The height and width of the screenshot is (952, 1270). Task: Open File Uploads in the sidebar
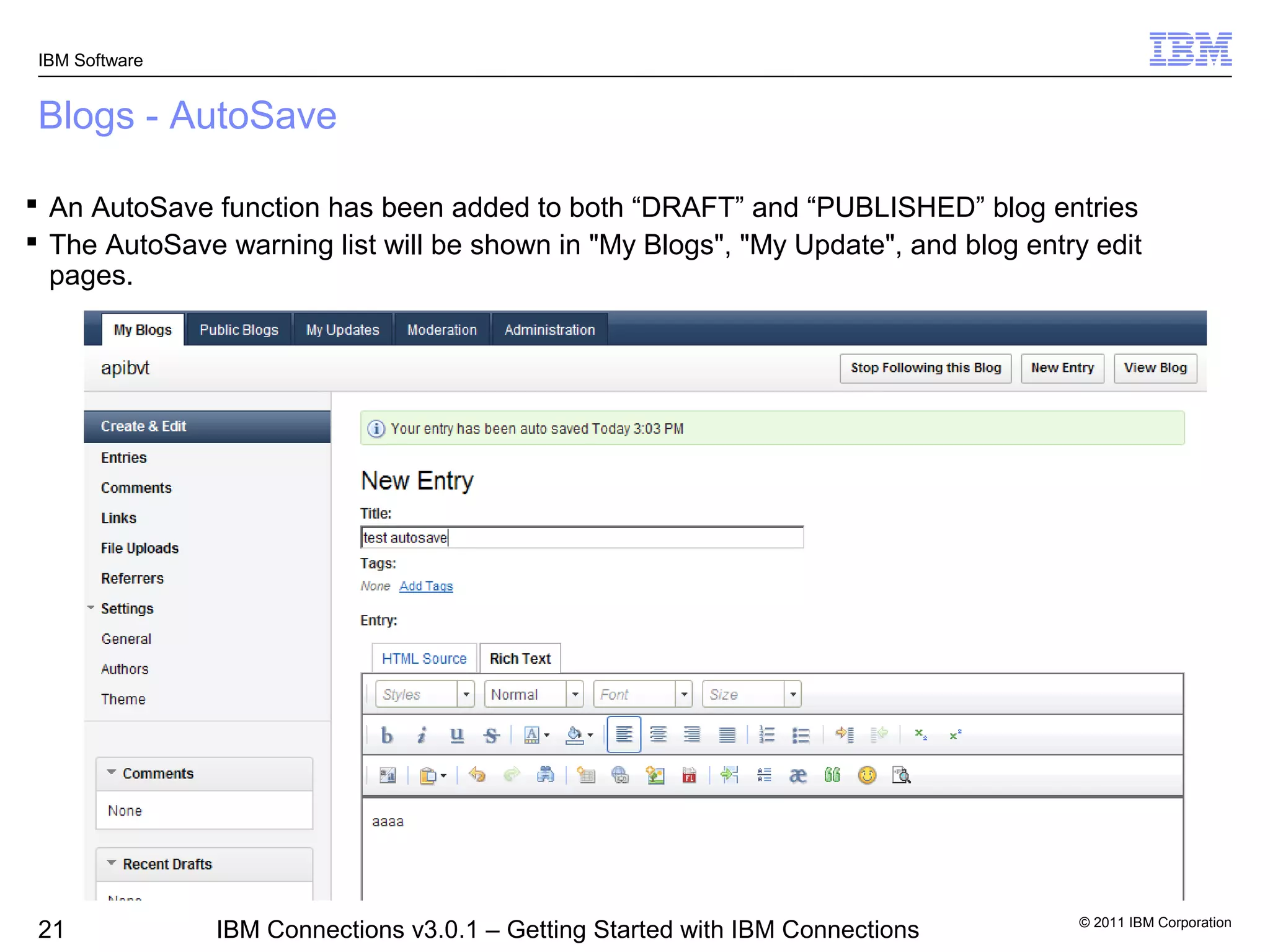pyautogui.click(x=140, y=548)
